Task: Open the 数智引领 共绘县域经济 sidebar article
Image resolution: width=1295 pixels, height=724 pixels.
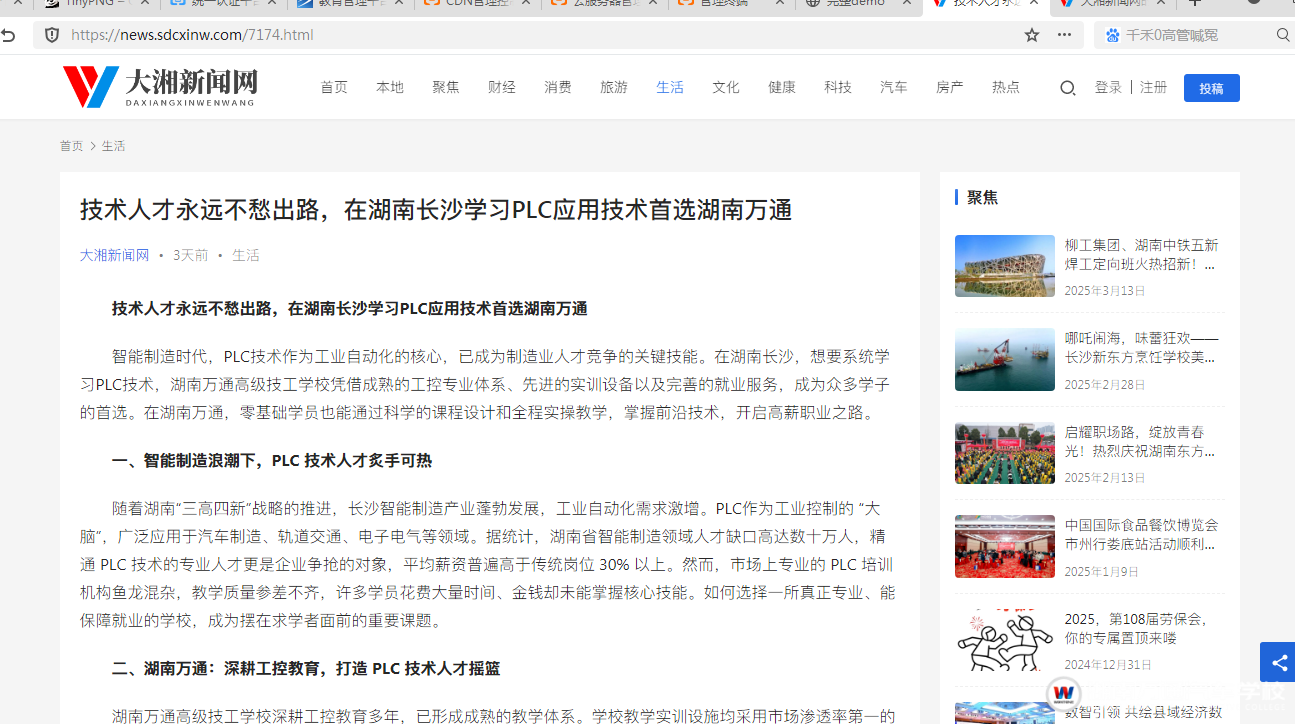Action: click(1143, 712)
